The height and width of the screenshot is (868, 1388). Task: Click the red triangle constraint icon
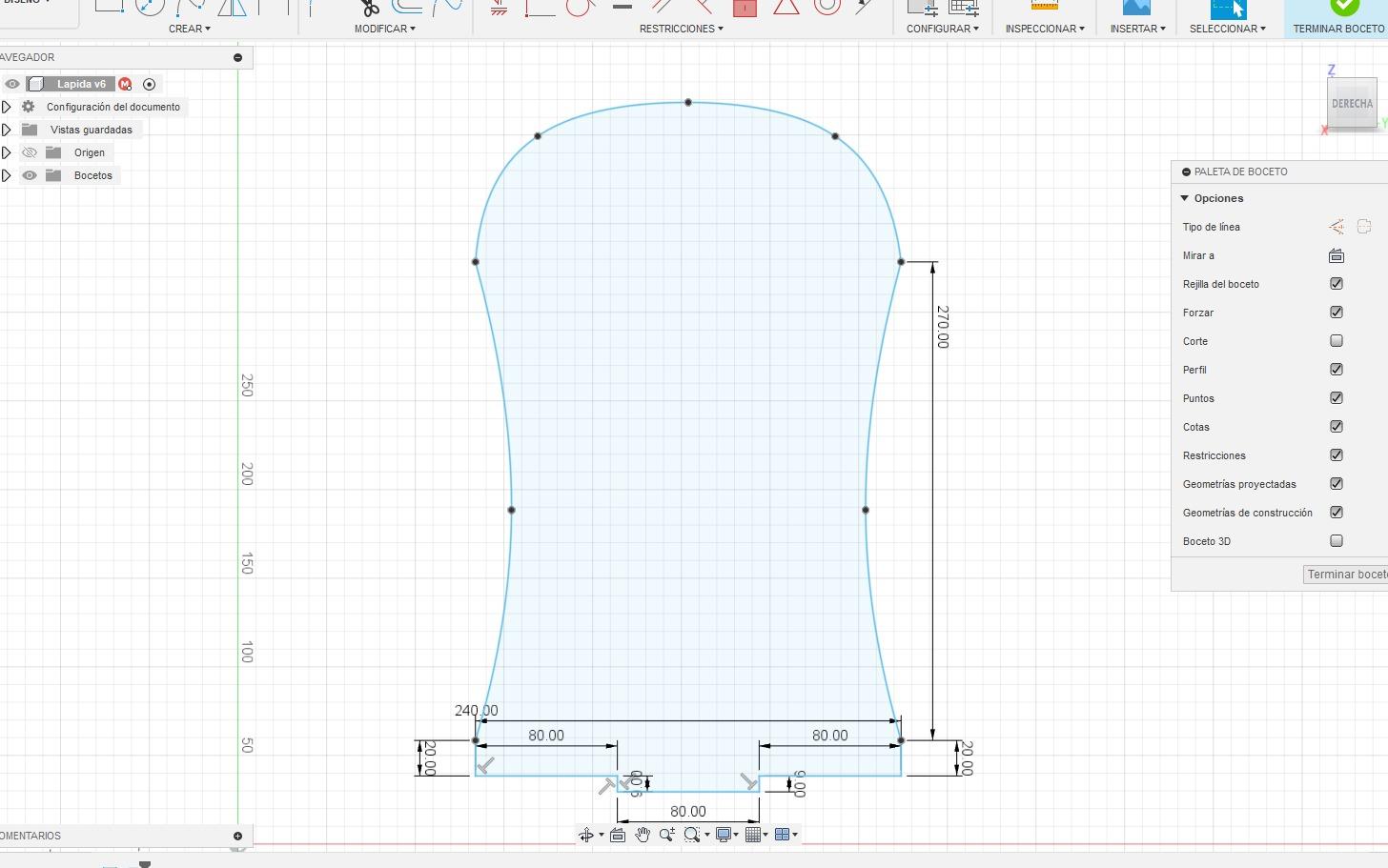(786, 7)
